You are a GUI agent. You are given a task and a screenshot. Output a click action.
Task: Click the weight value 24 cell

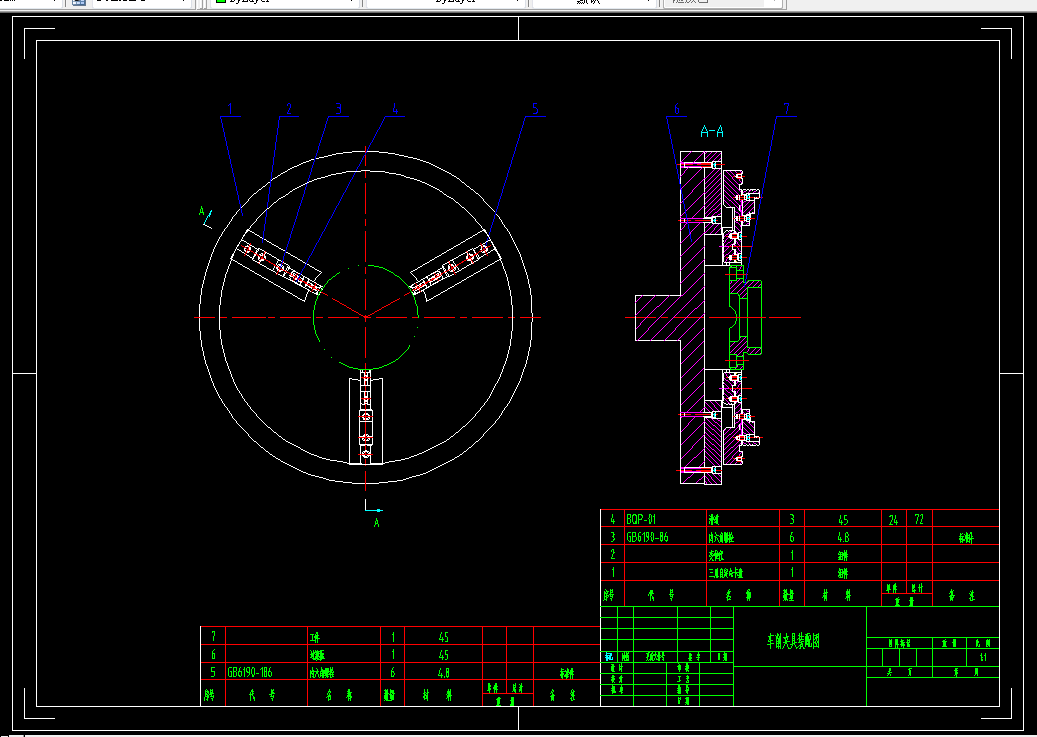(x=893, y=520)
